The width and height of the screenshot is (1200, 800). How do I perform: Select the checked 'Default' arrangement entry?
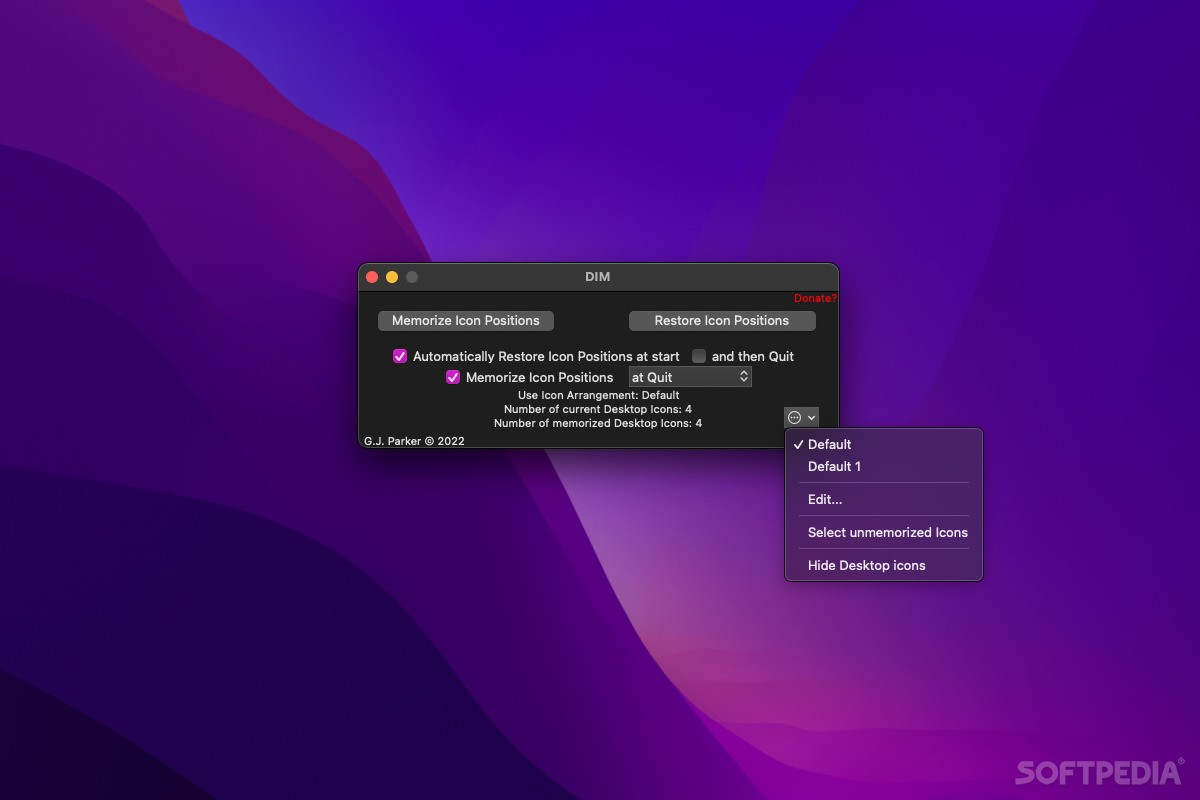[x=828, y=444]
